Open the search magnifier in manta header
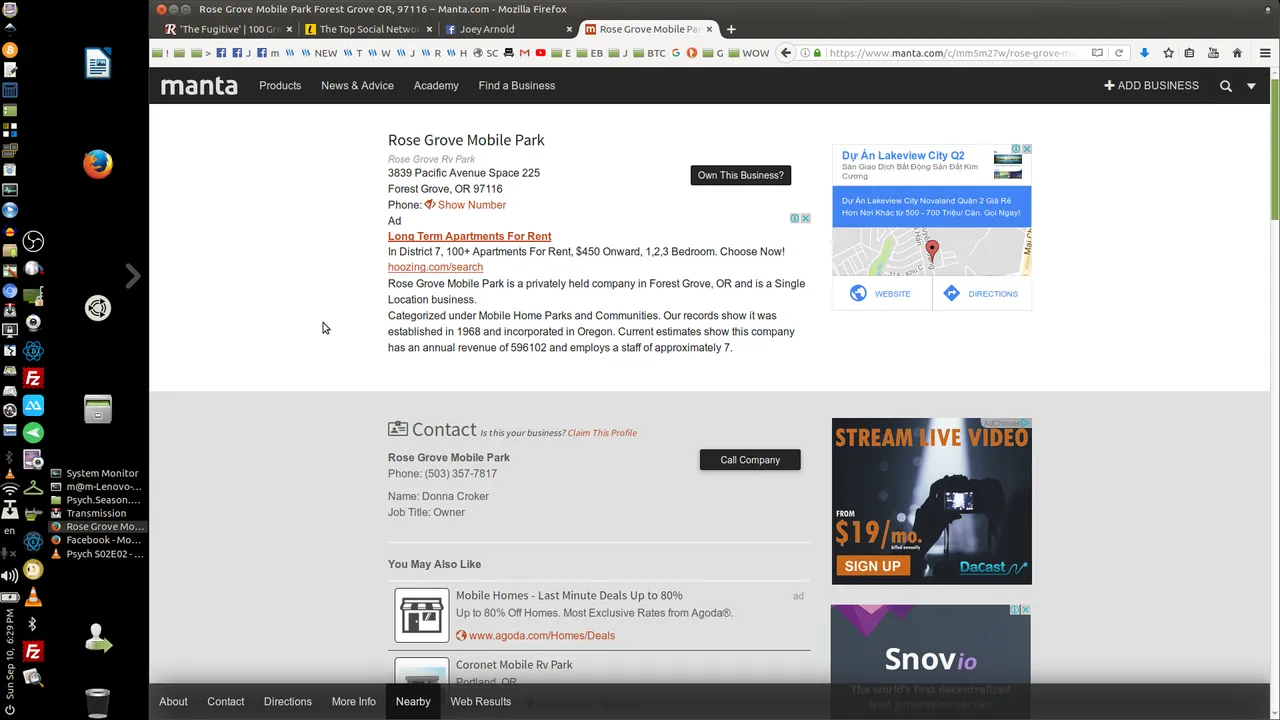Image resolution: width=1280 pixels, height=720 pixels. pos(1225,86)
